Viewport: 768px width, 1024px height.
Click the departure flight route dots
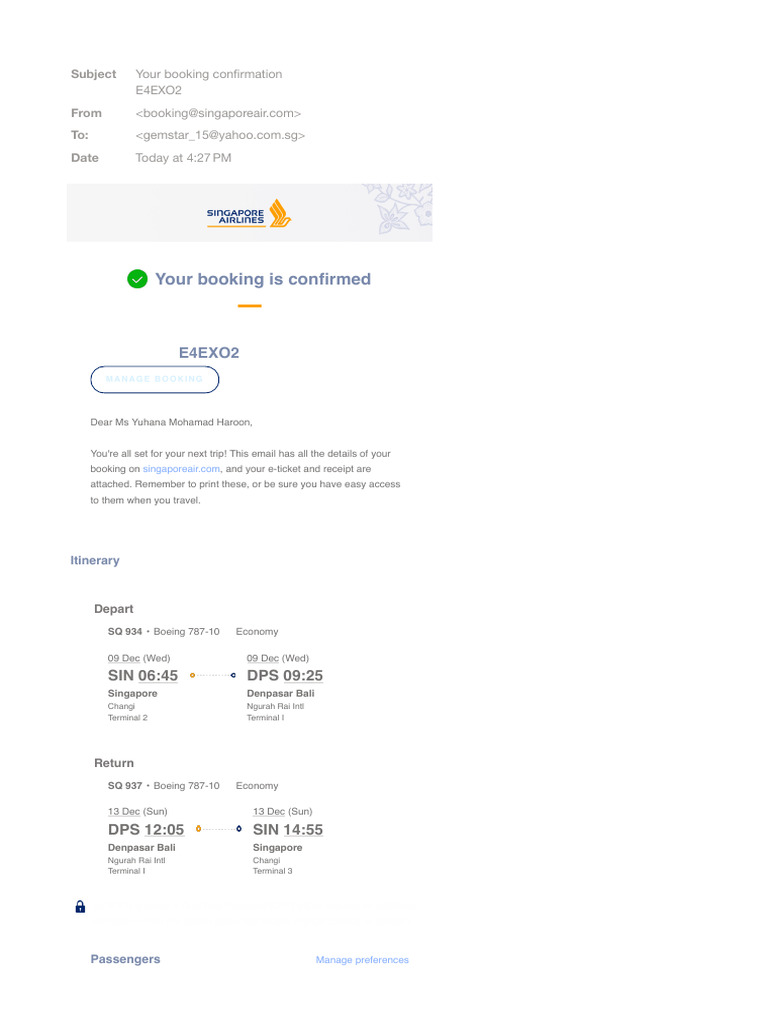(x=213, y=675)
